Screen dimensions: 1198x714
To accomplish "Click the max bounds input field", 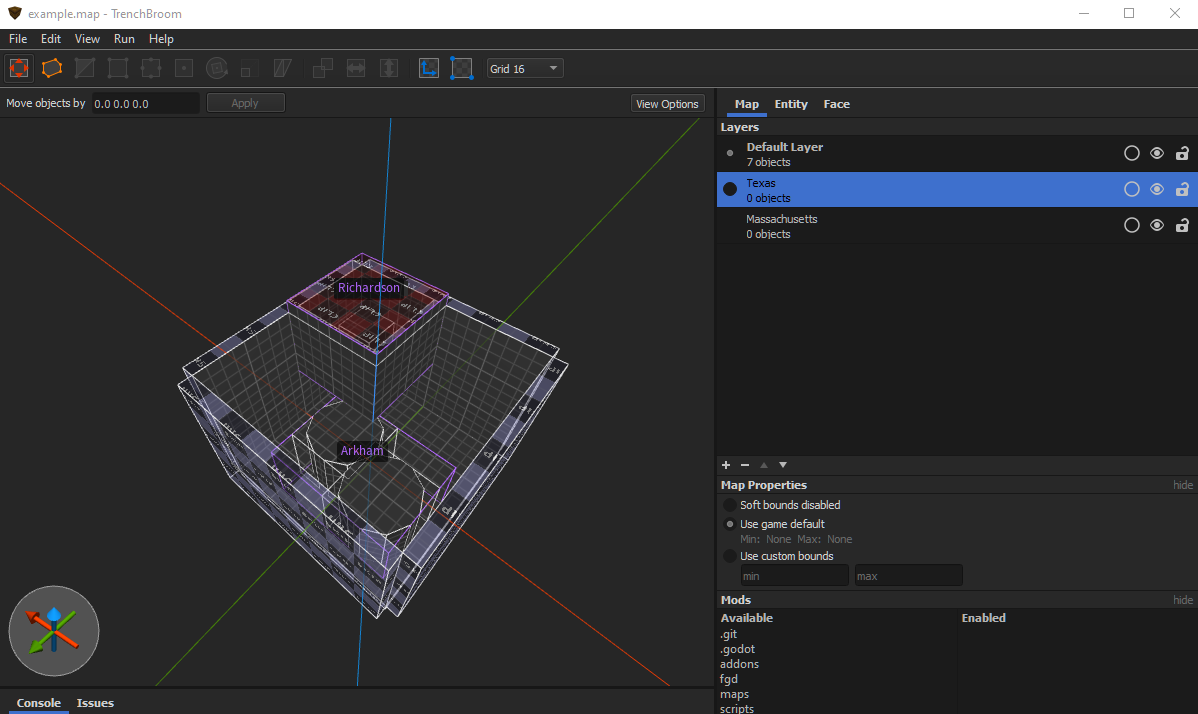I will [x=907, y=575].
